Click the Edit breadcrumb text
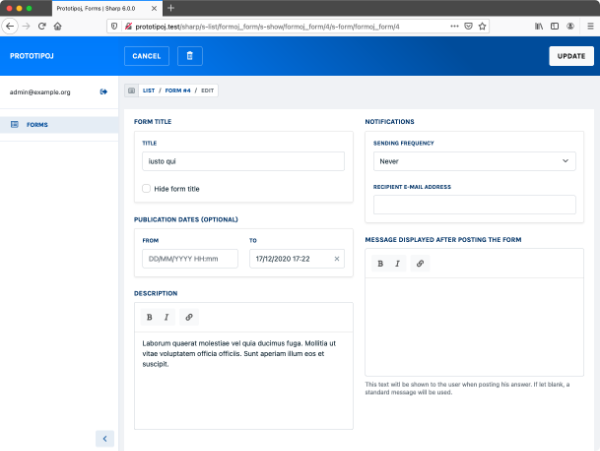The height and width of the screenshot is (451, 600). 207,91
